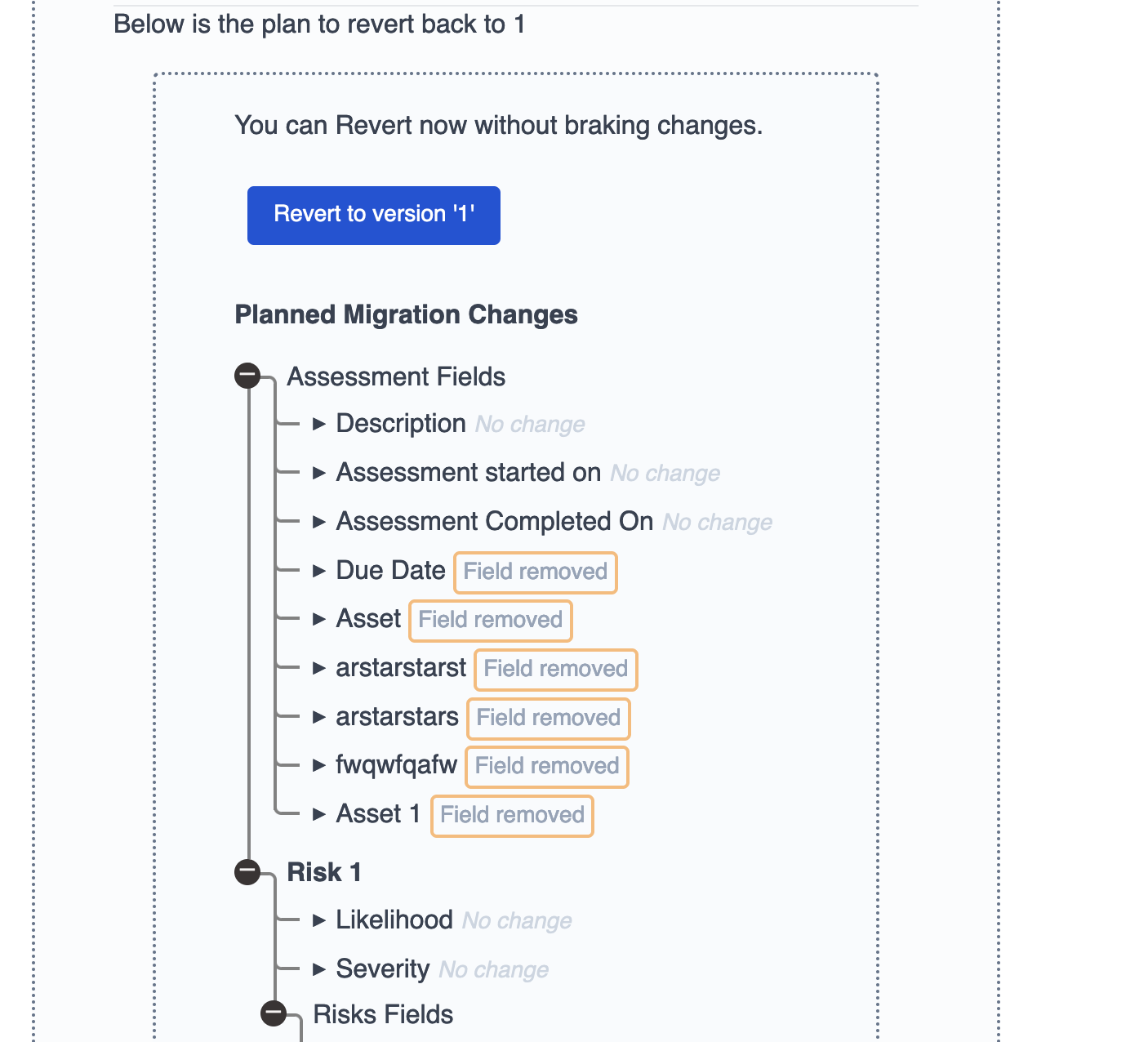Expand the Description field details

(x=319, y=424)
